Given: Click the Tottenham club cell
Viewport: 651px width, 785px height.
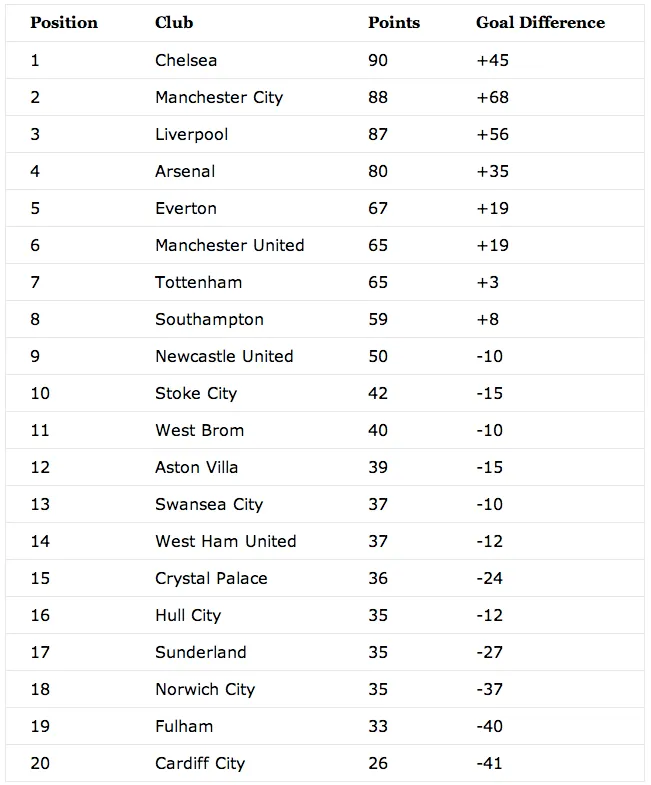Looking at the screenshot, I should [x=198, y=282].
